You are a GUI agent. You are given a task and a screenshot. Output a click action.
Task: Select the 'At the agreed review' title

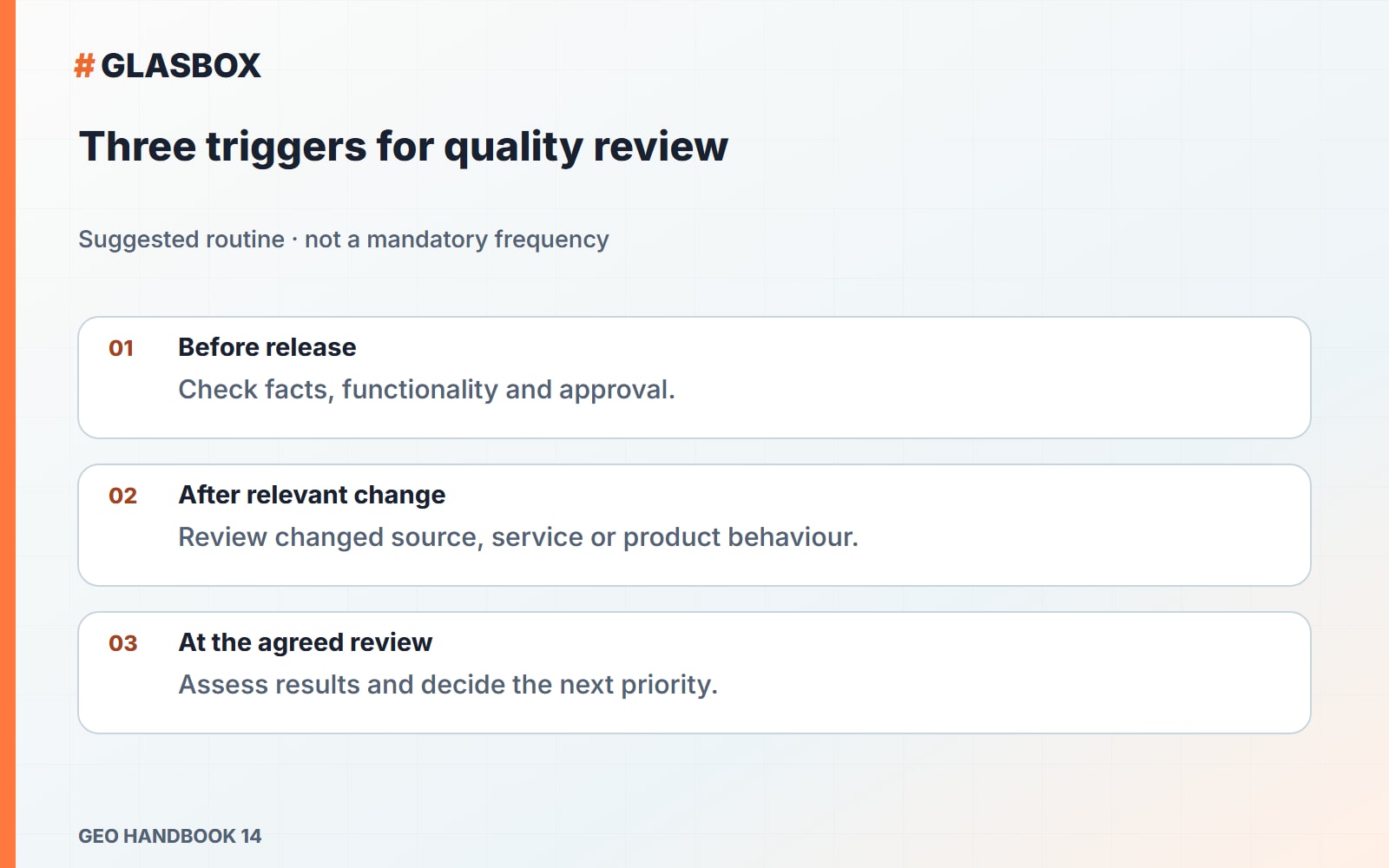coord(306,642)
